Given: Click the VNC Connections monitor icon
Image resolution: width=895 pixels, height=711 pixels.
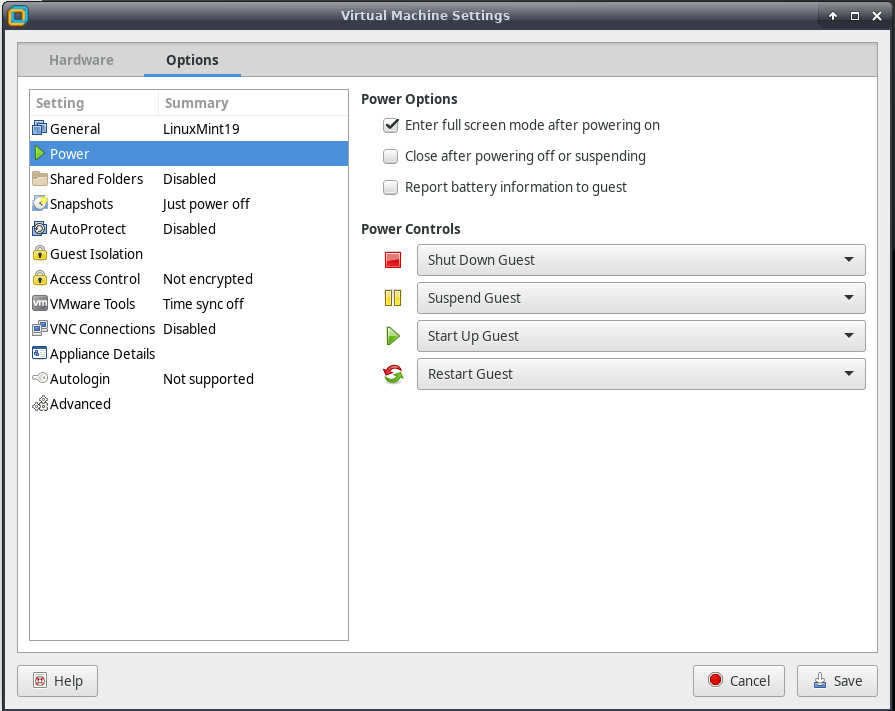Looking at the screenshot, I should [40, 329].
